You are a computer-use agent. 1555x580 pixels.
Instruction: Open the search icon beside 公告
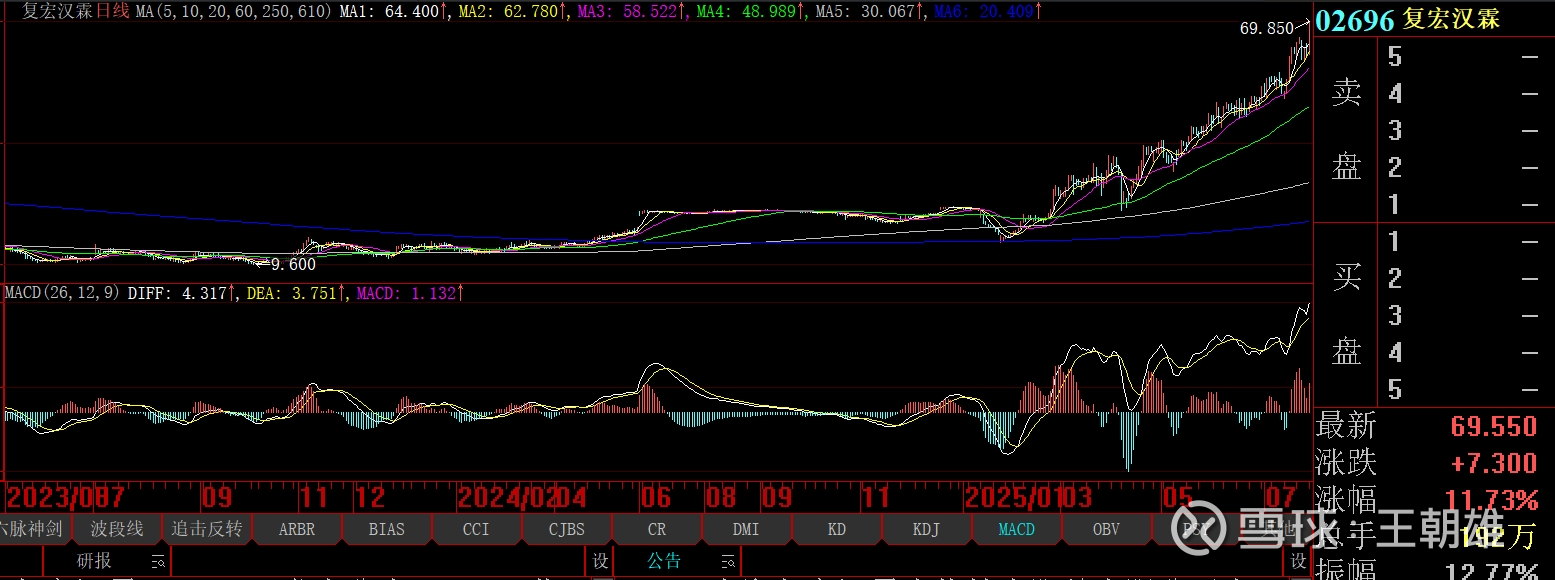click(728, 561)
